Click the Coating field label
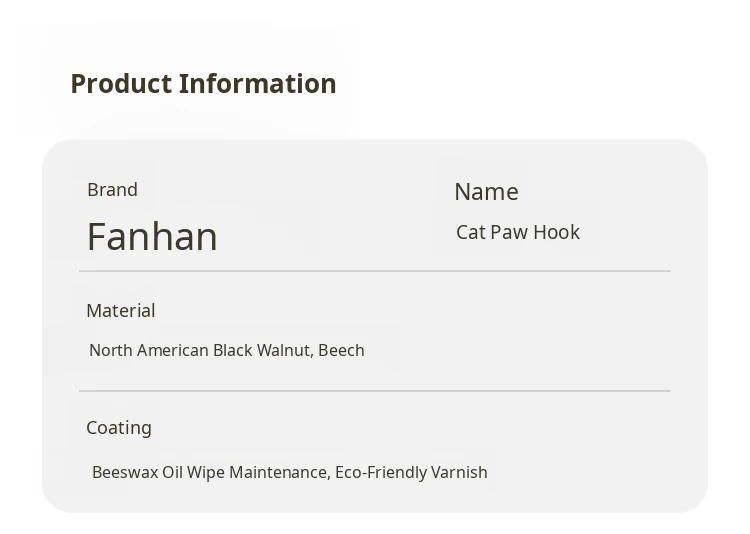This screenshot has width=750, height=534. [119, 428]
